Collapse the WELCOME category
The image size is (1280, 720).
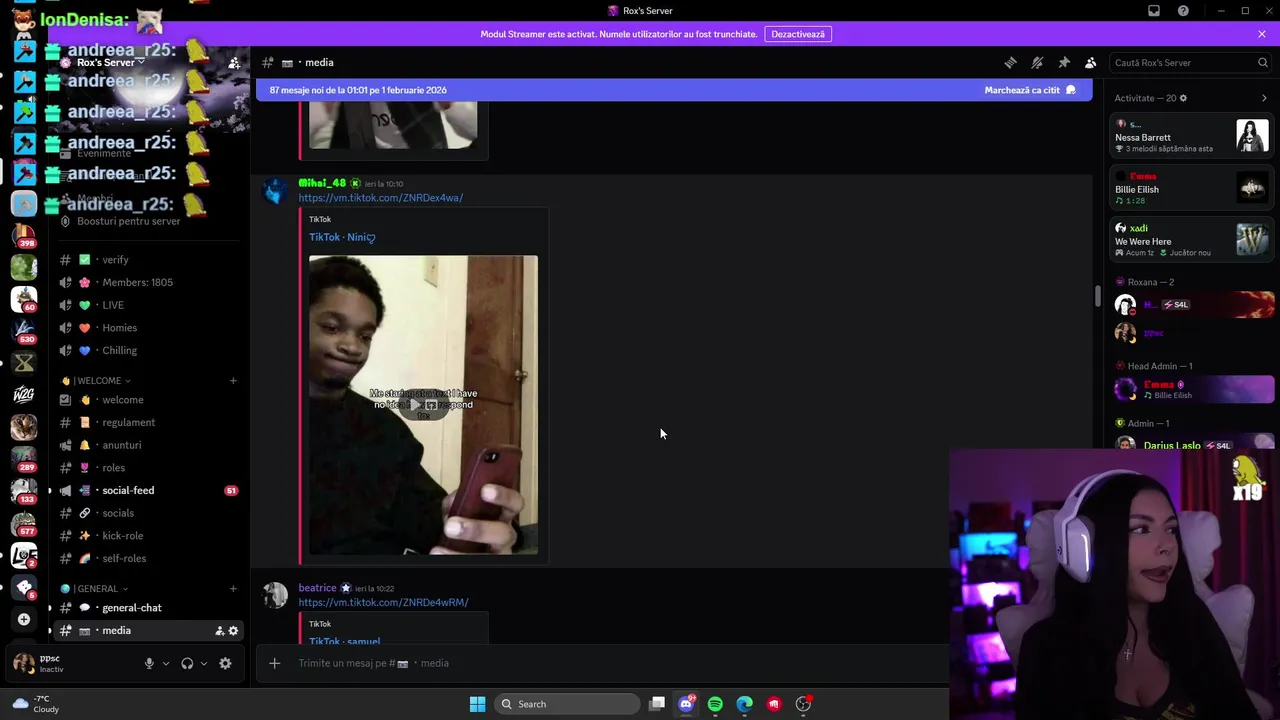[x=96, y=381]
